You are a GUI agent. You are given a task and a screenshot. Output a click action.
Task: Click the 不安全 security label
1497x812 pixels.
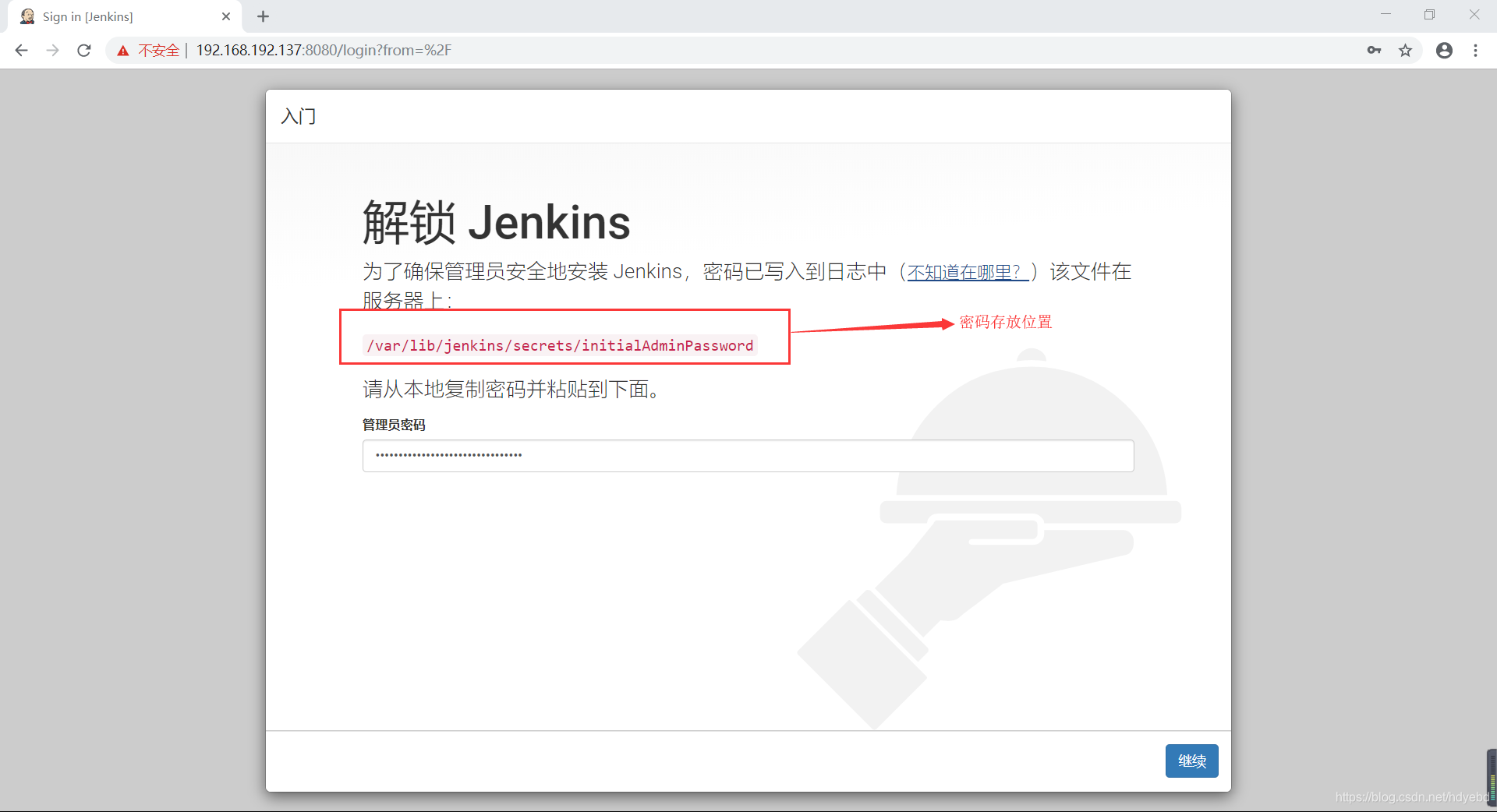click(x=159, y=51)
